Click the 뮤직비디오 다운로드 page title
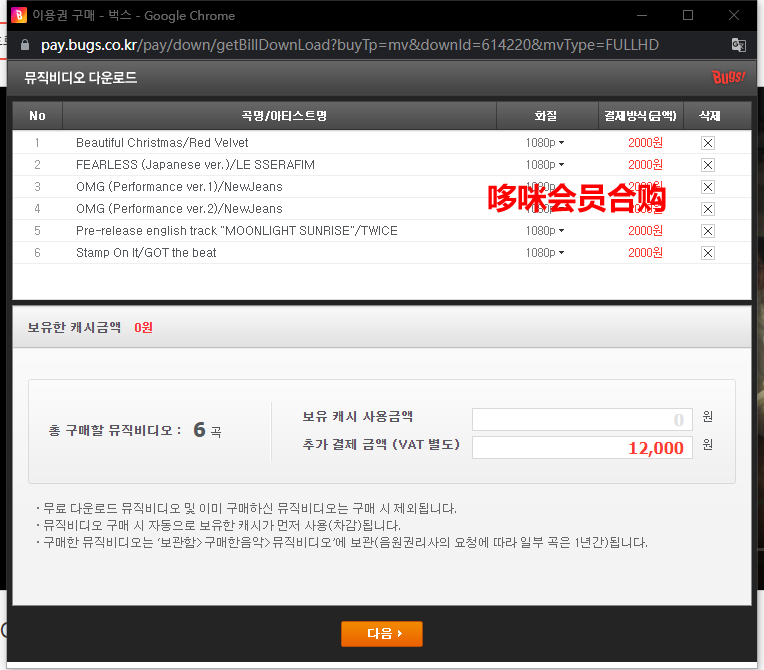Viewport: 764px width, 670px height. (81, 77)
